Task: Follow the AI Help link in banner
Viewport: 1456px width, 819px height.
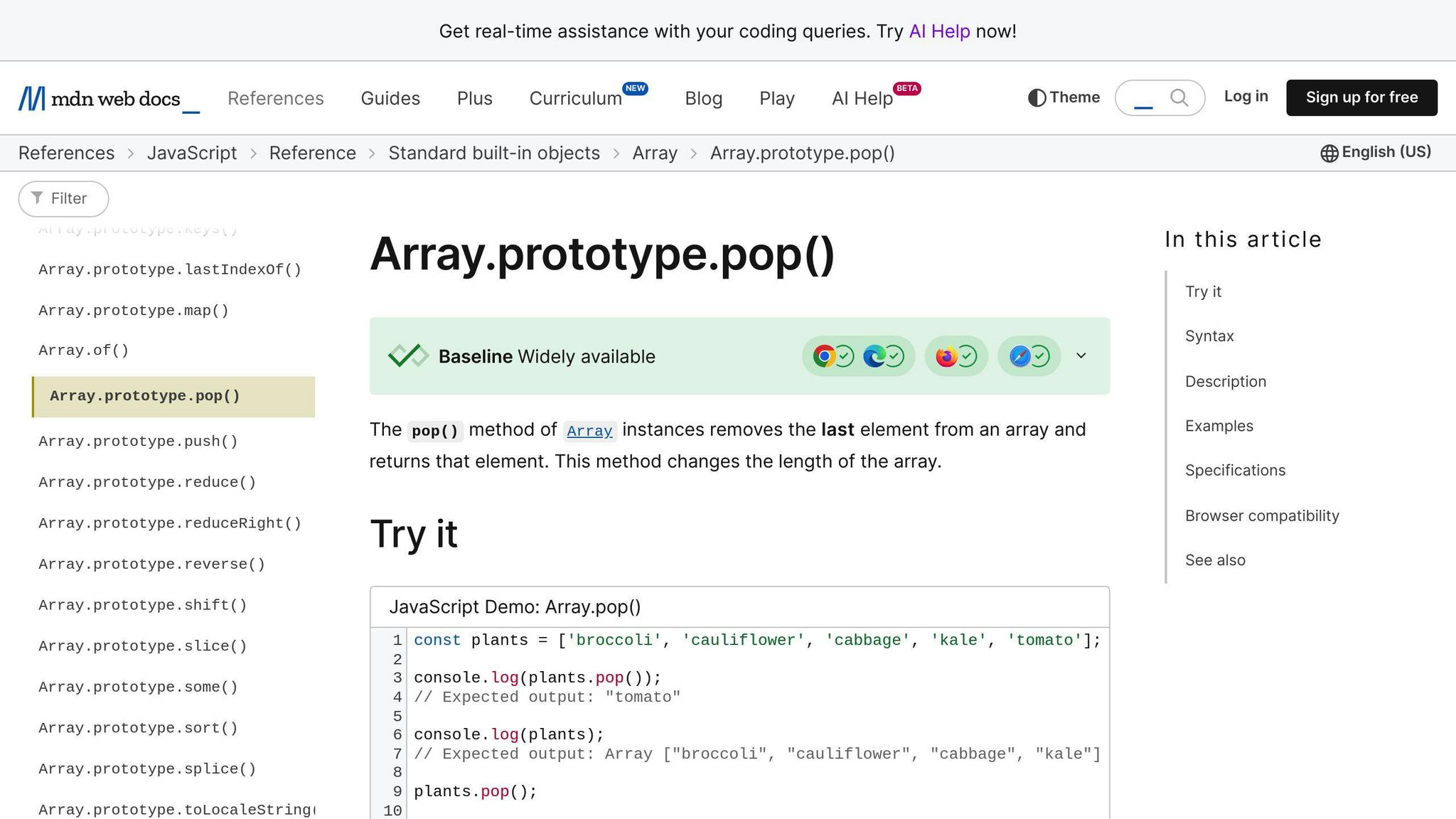Action: [939, 31]
